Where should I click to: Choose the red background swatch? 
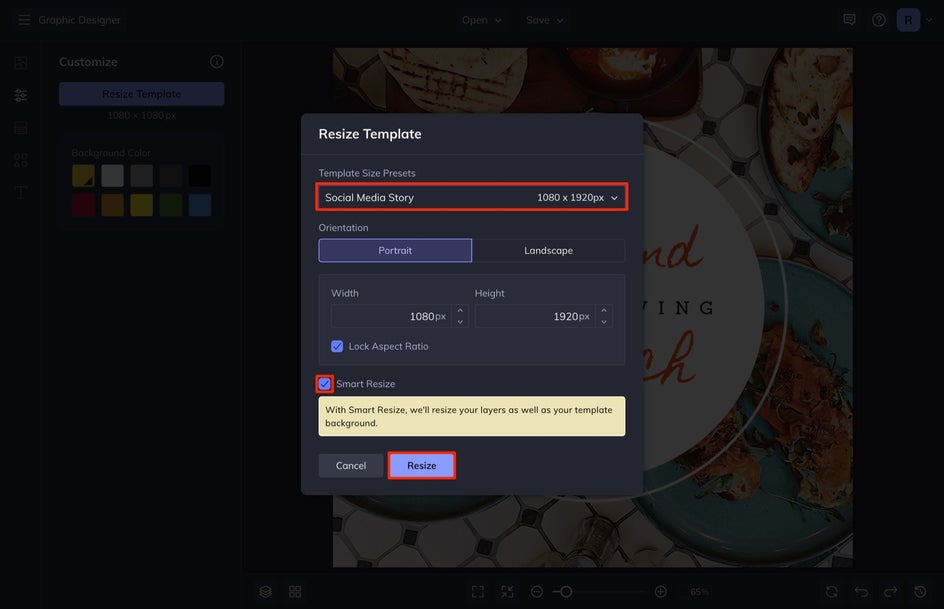point(83,205)
